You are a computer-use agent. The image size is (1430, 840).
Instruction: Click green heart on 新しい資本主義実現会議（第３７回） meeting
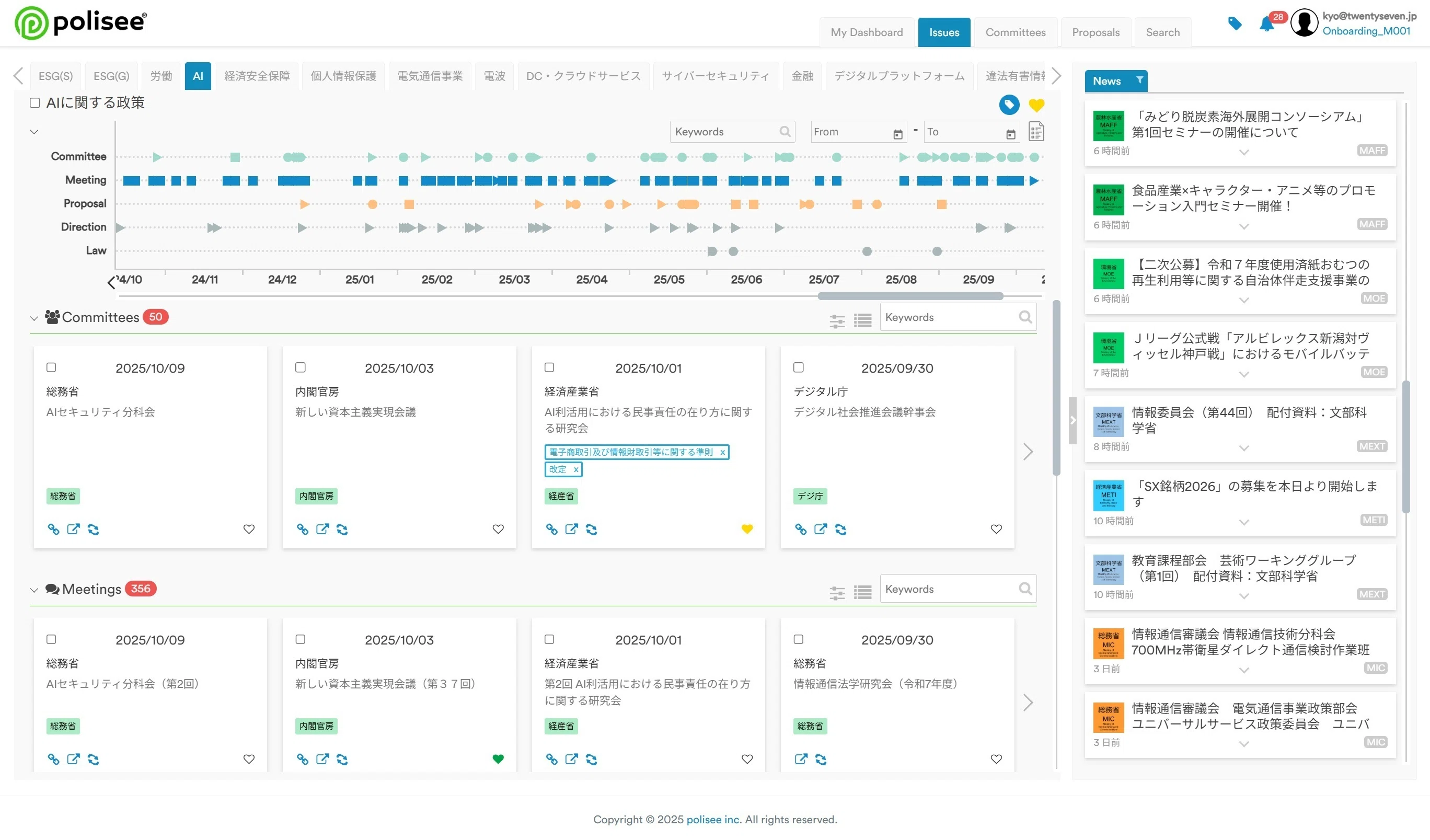coord(498,759)
